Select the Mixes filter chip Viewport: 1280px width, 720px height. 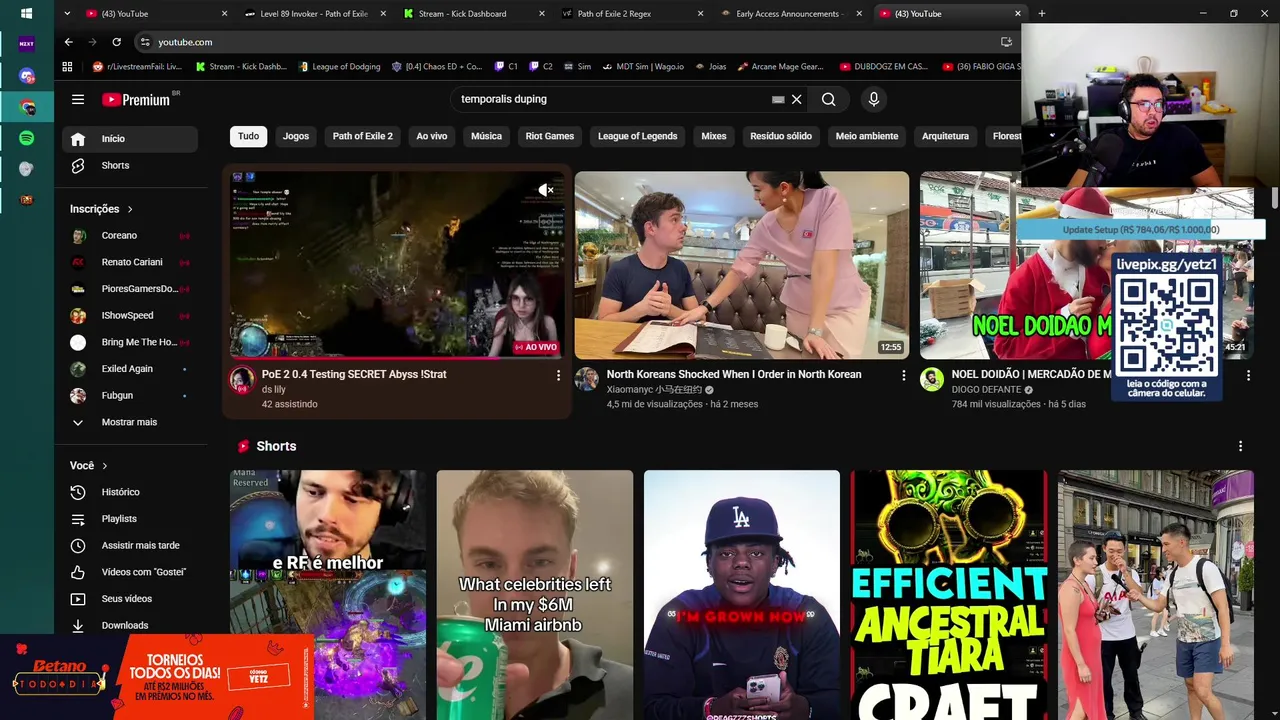714,136
